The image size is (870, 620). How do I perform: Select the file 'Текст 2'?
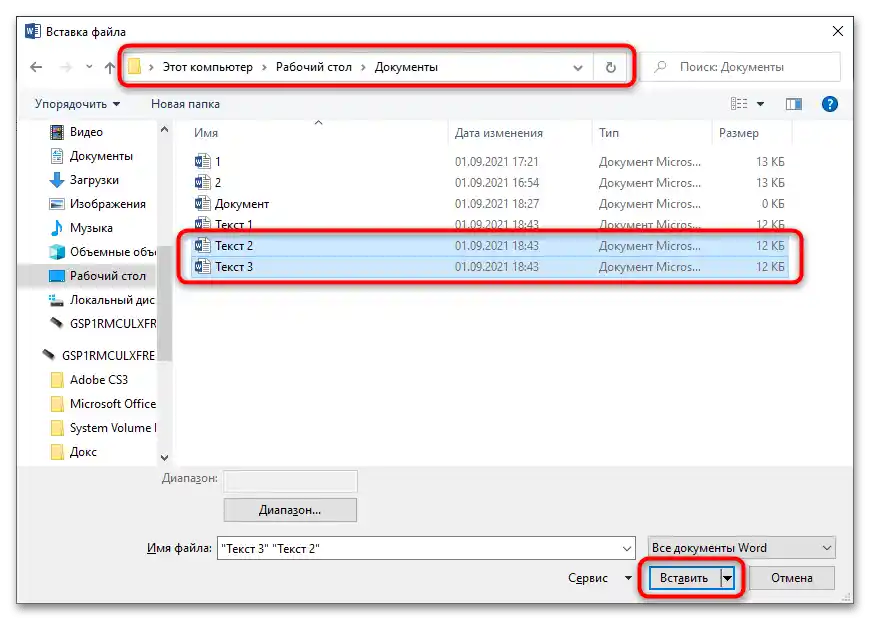[489, 245]
